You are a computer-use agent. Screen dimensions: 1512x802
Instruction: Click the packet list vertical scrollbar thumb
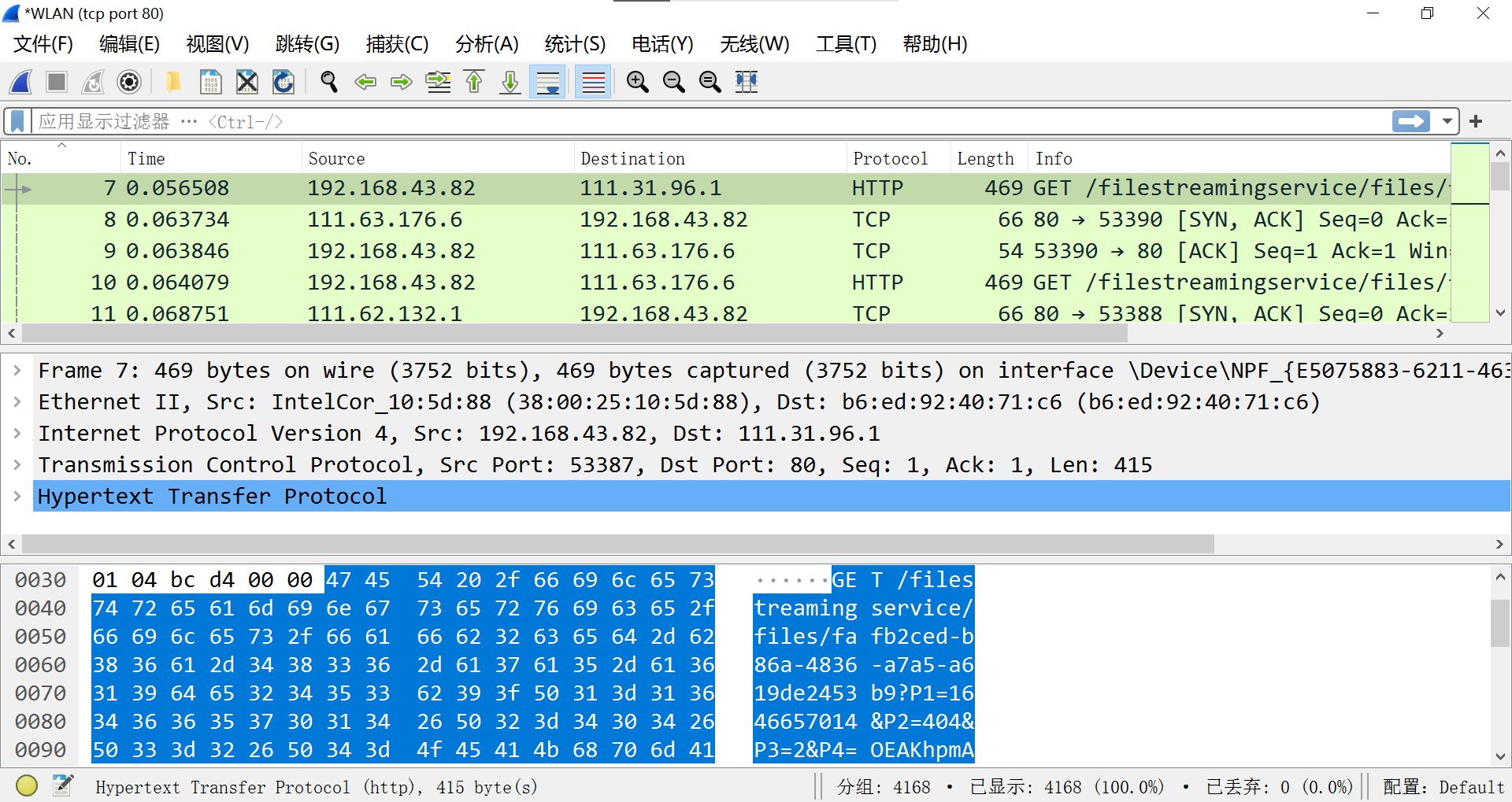[1500, 176]
